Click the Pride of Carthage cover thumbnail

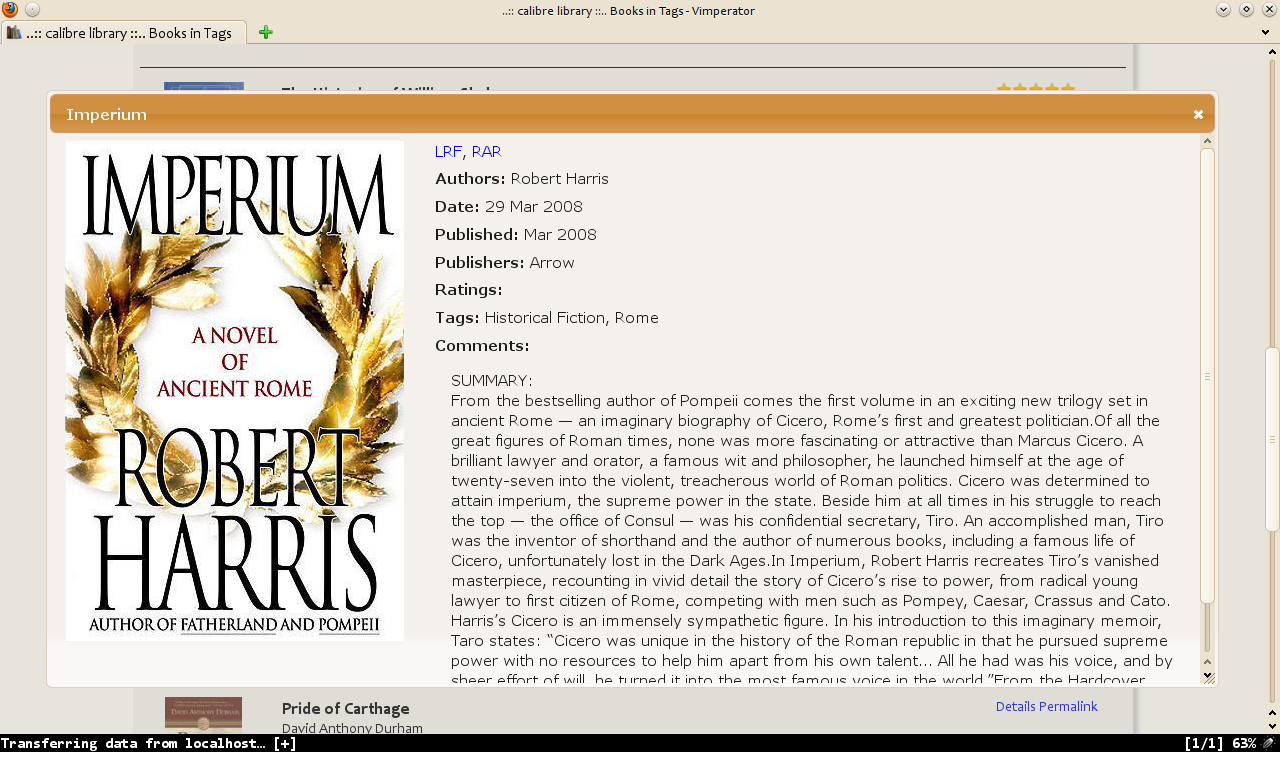point(203,714)
